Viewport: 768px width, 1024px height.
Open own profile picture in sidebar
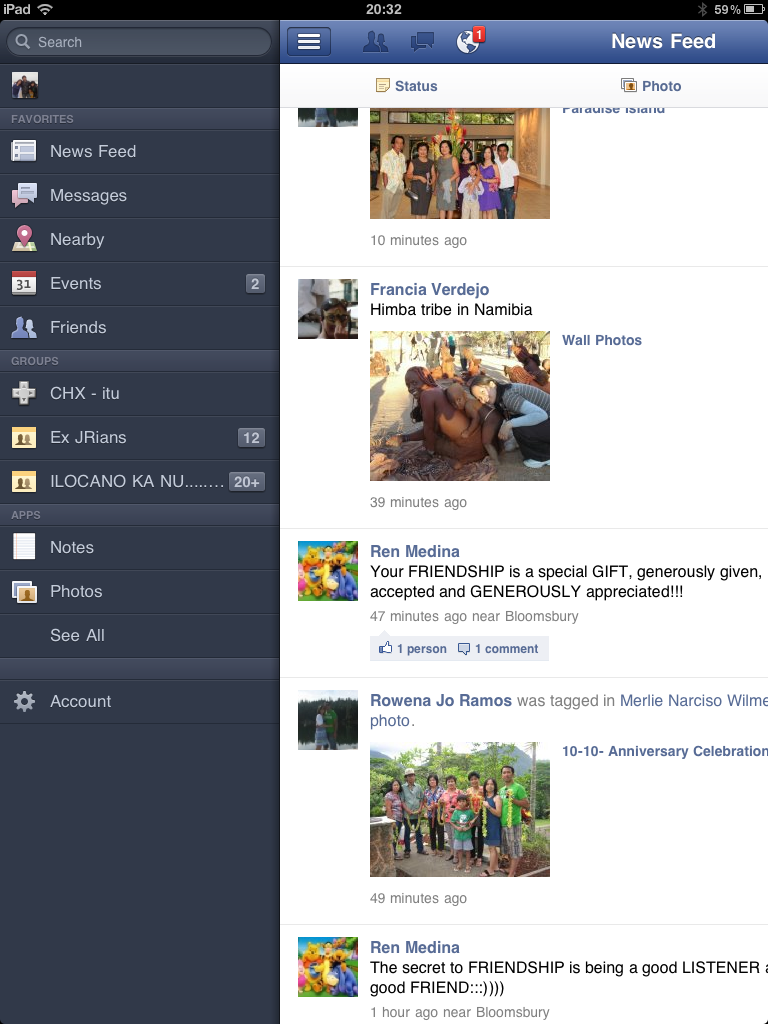[x=25, y=86]
